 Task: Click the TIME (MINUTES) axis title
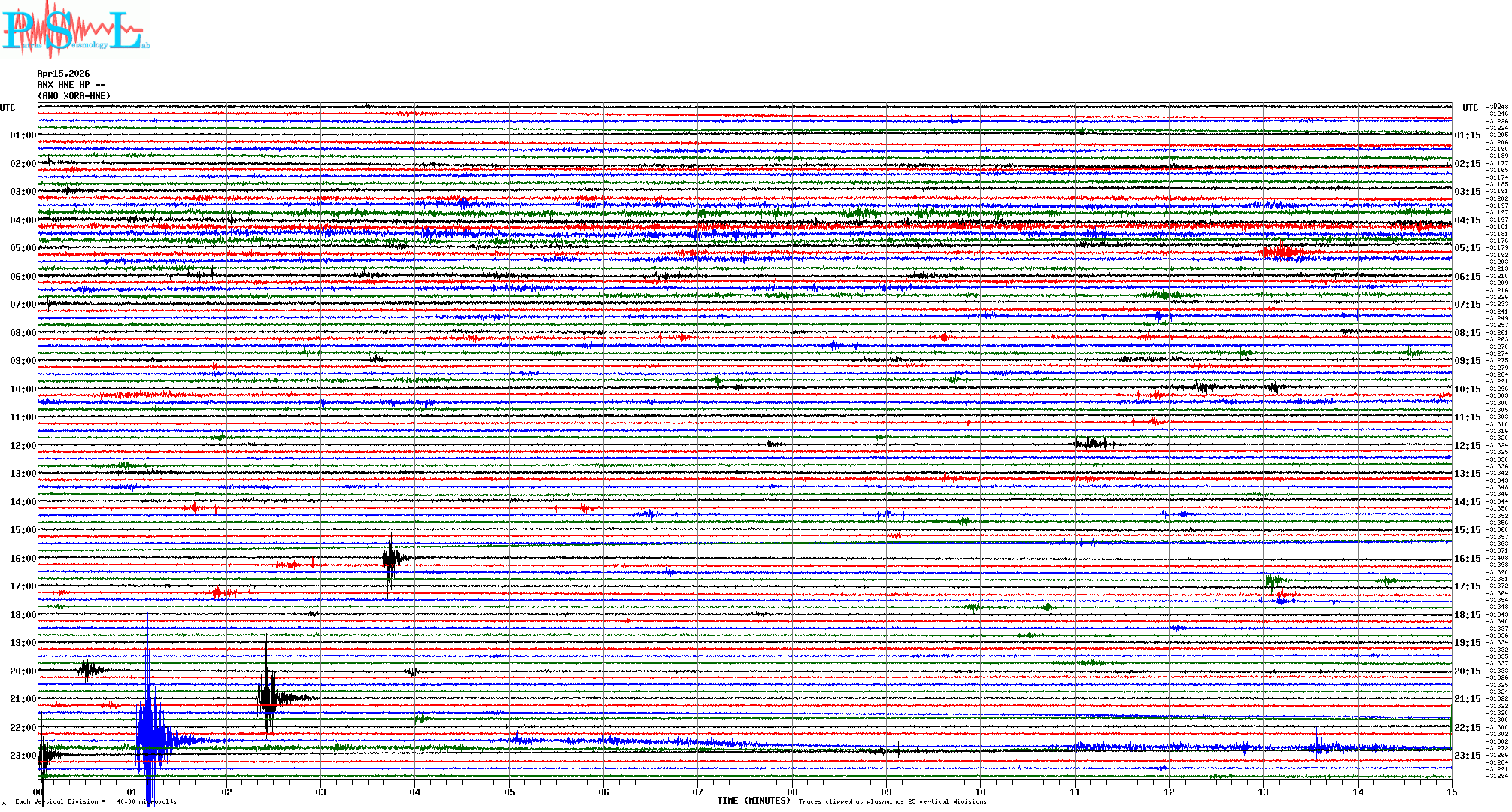click(x=754, y=801)
